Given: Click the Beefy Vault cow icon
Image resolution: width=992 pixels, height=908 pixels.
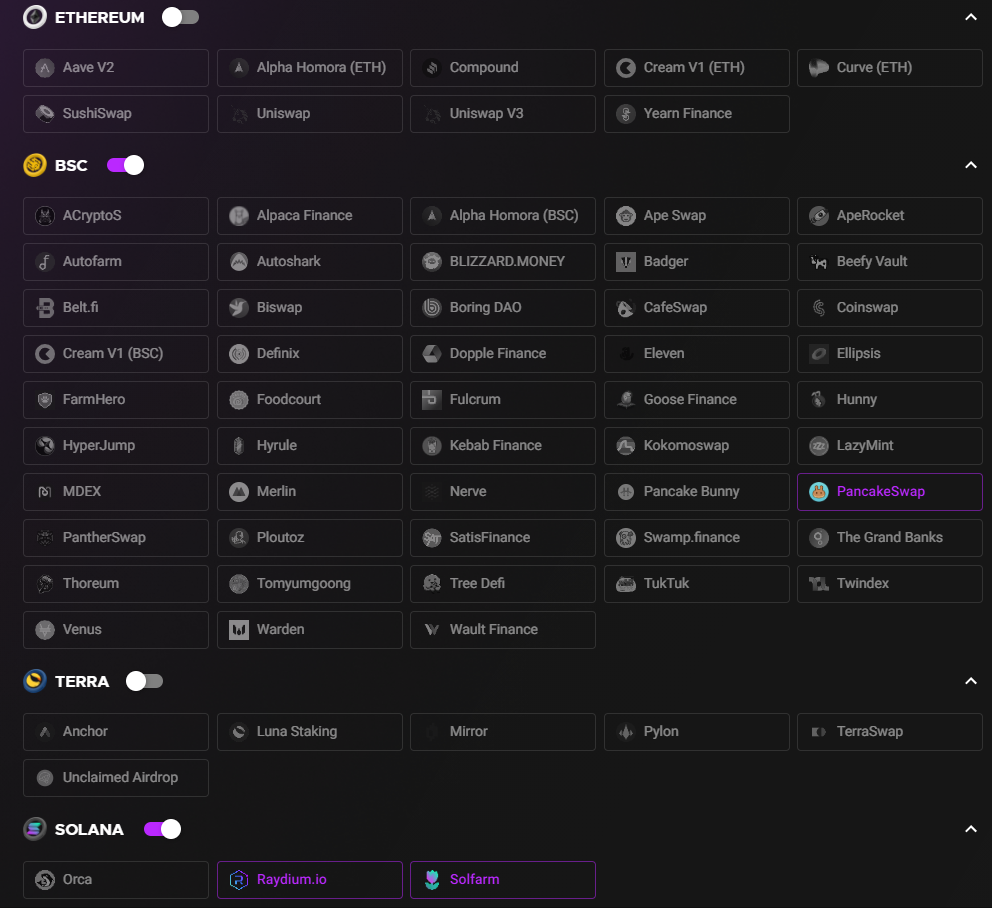Looking at the screenshot, I should coord(819,261).
